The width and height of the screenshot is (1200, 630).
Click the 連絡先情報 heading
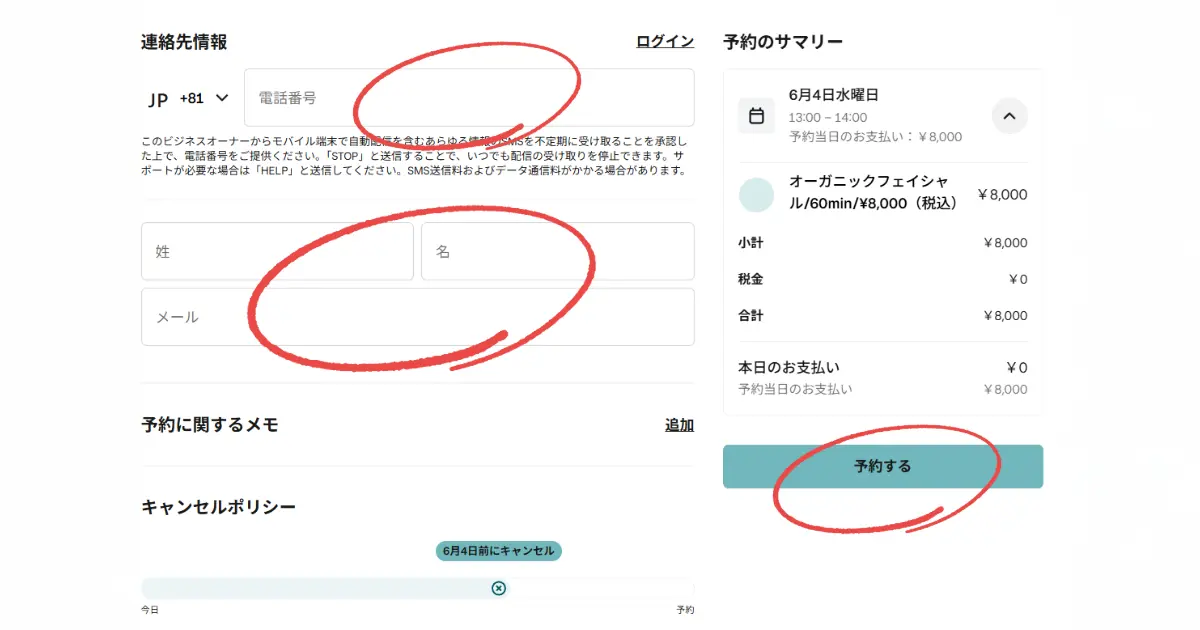(x=184, y=42)
